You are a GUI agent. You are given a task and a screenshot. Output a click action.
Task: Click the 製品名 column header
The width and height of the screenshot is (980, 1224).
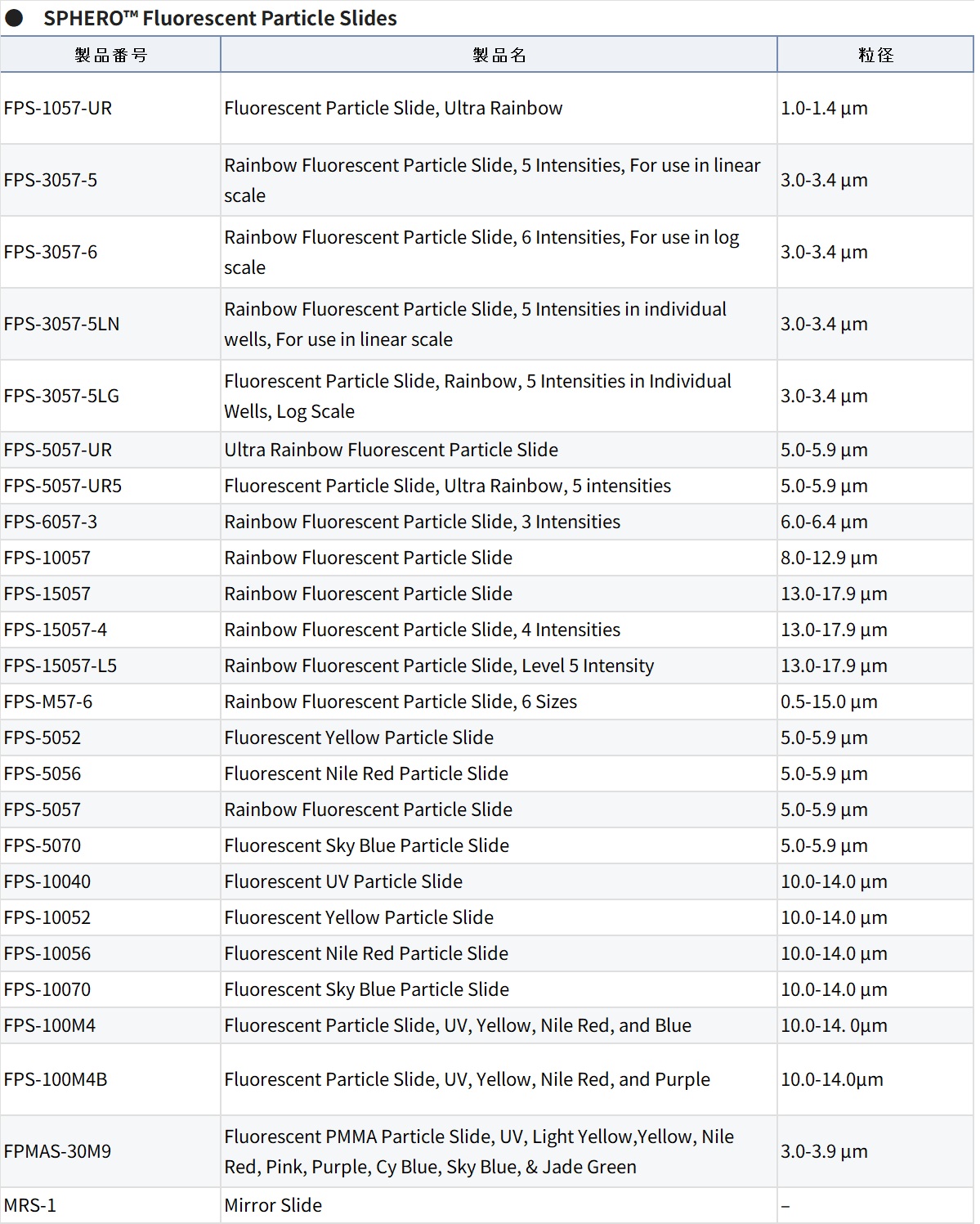499,55
